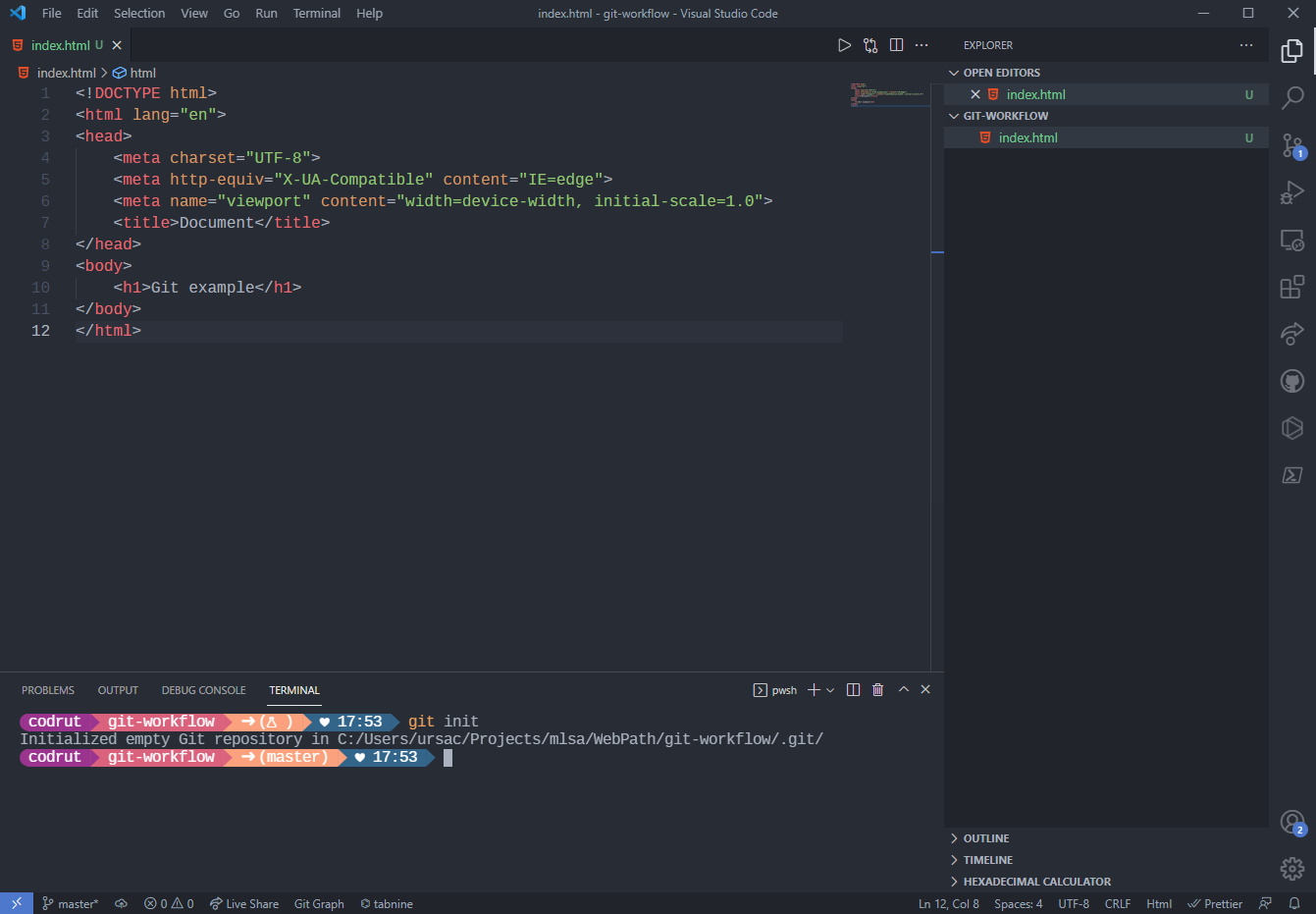
Task: Switch to the Problems panel tab
Action: [x=48, y=690]
